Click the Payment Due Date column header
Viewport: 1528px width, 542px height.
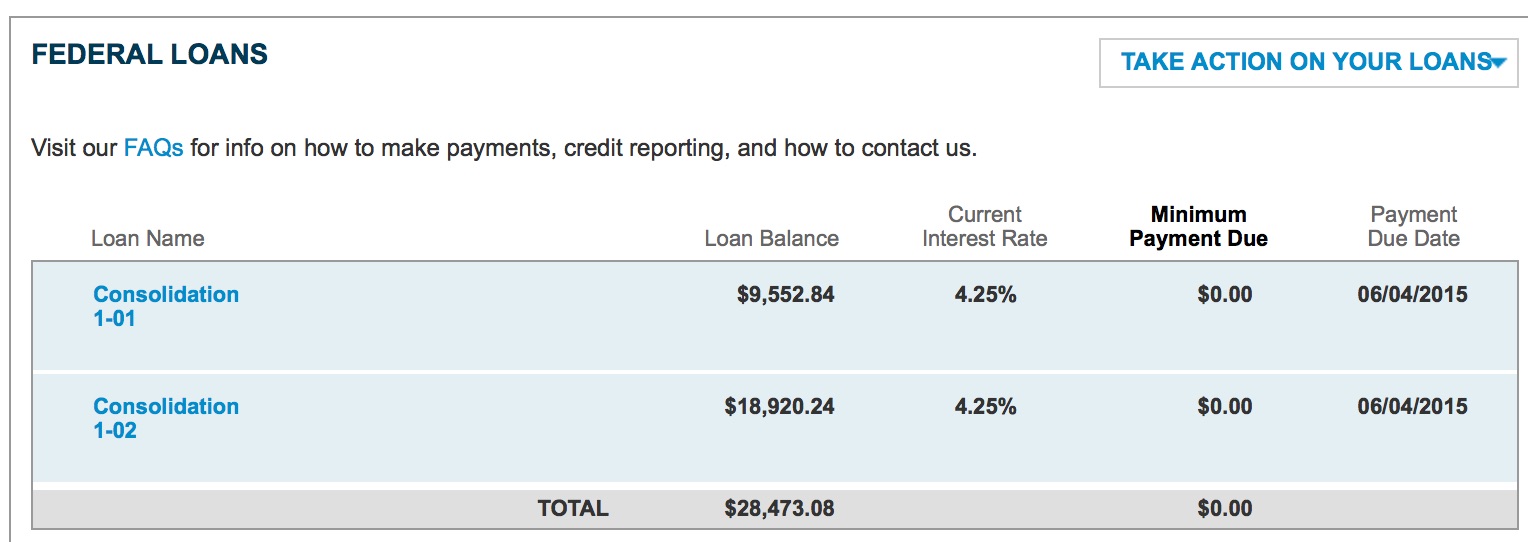coord(1414,226)
